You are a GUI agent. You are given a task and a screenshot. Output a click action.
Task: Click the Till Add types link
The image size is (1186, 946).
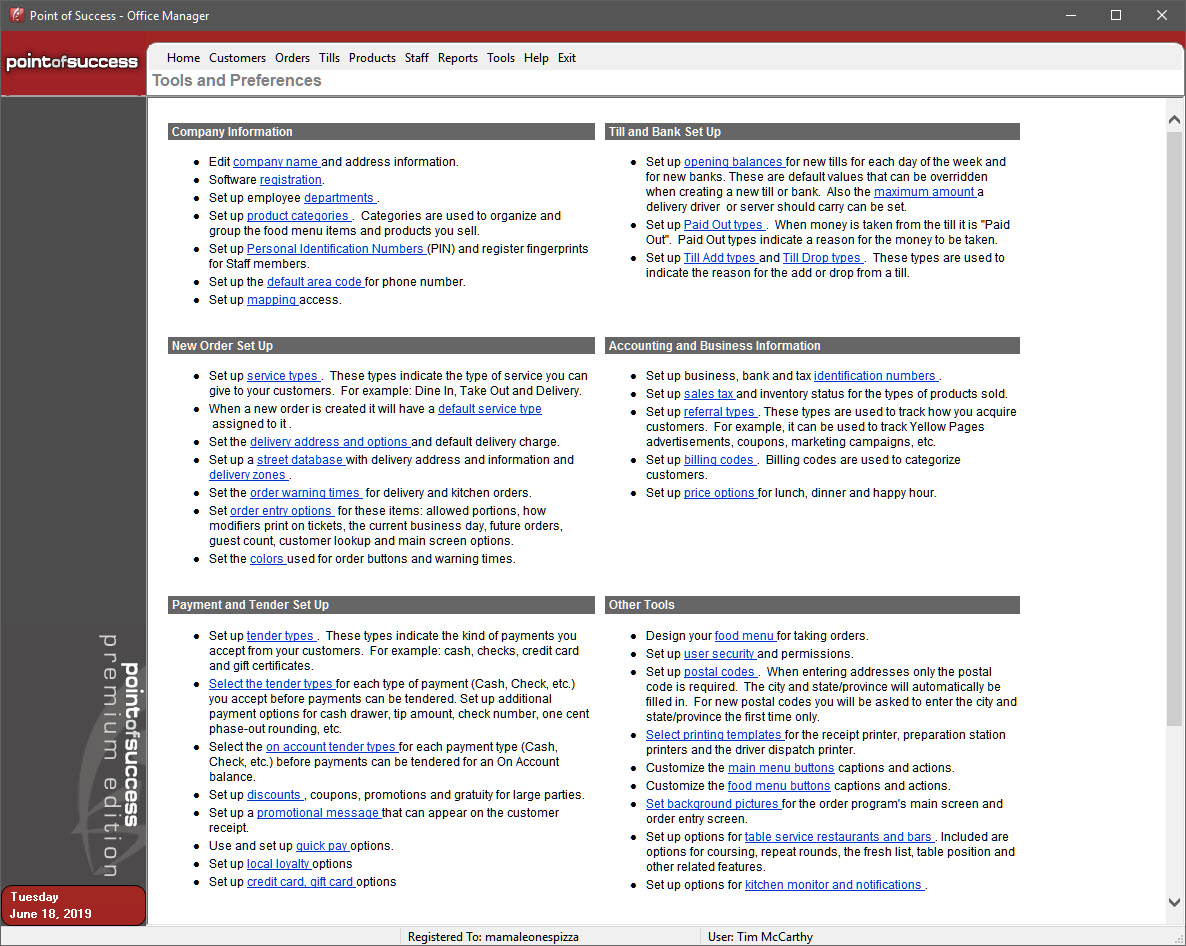(720, 258)
